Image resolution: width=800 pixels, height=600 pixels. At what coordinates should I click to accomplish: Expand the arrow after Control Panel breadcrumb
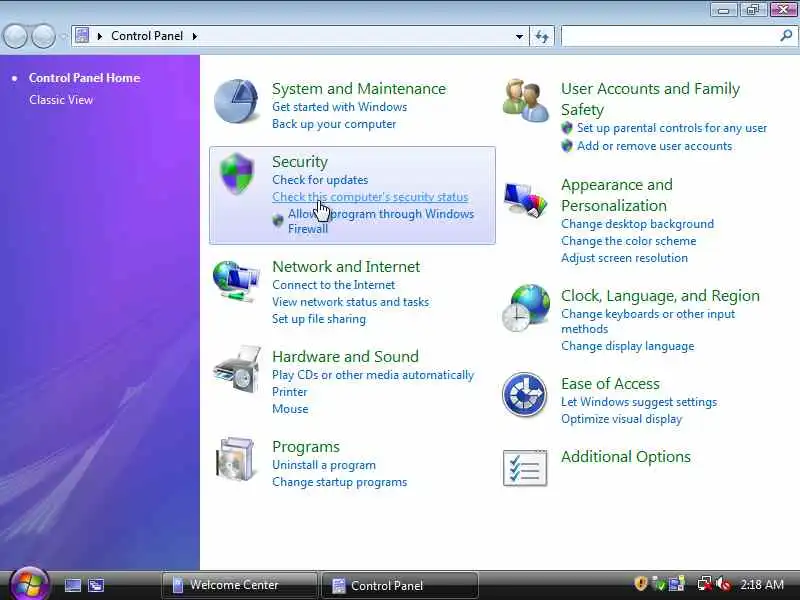click(194, 36)
